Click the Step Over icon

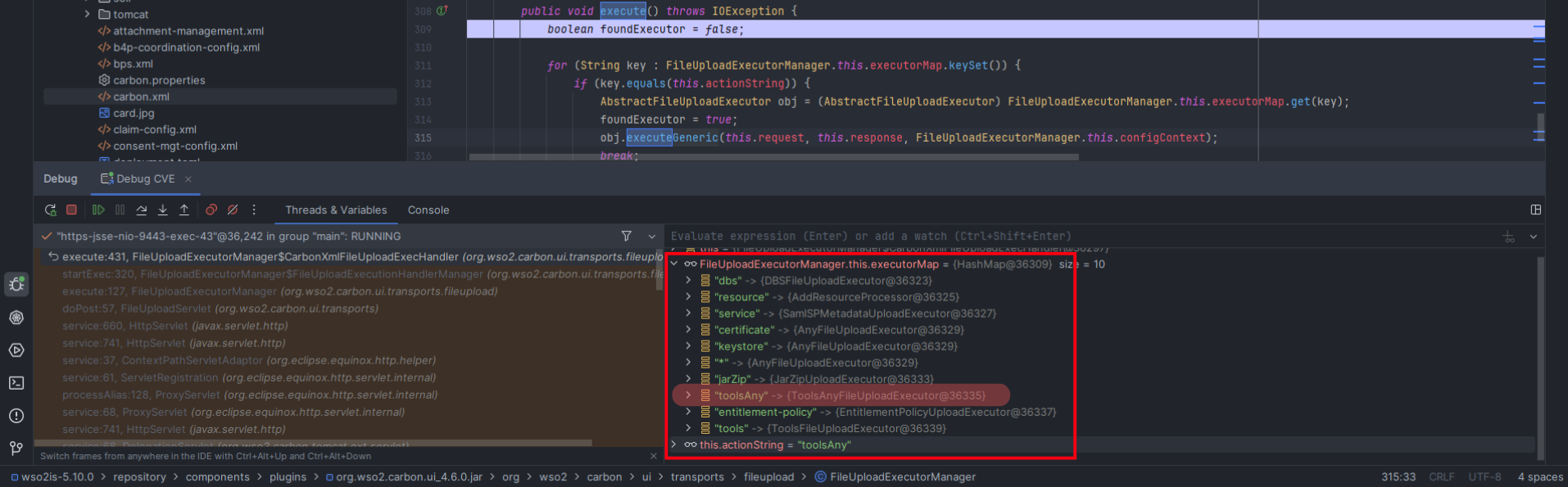coord(142,210)
